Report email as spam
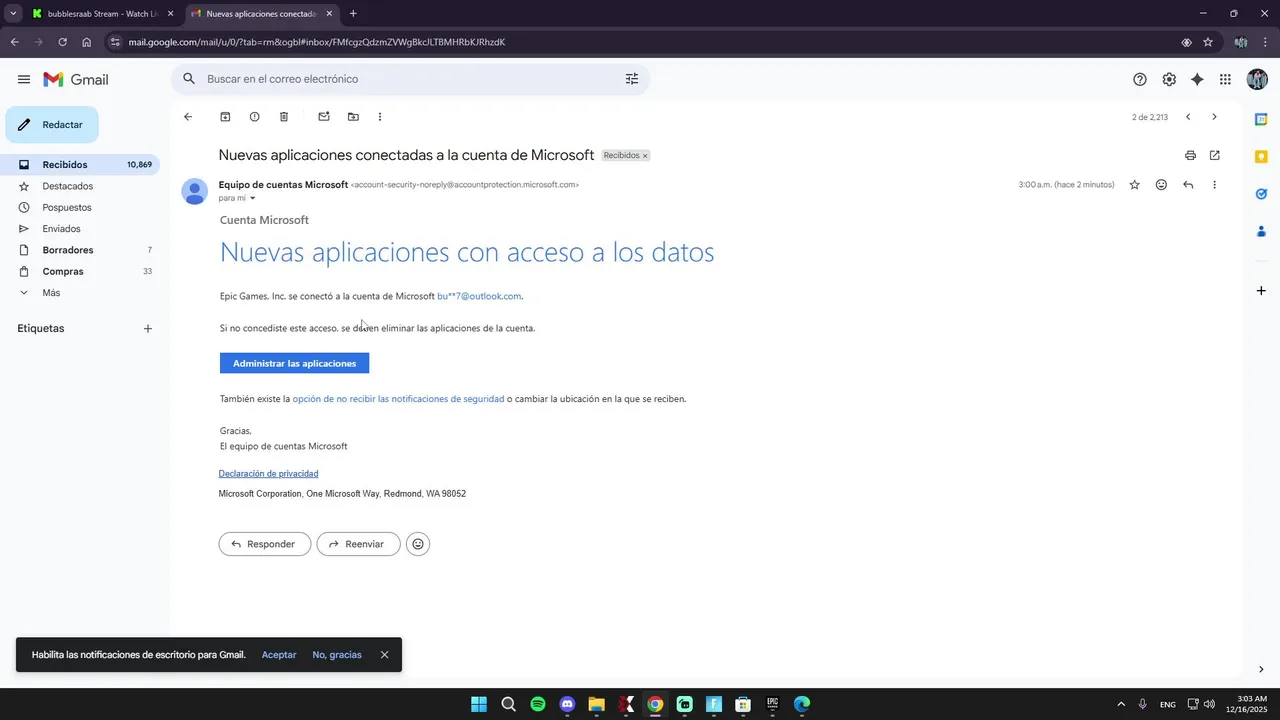 point(254,117)
